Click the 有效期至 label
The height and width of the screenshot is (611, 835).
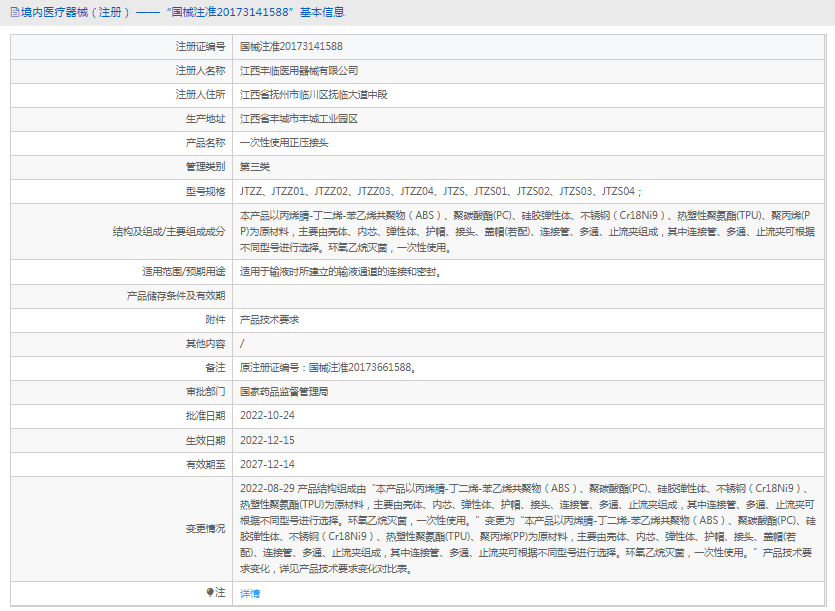(205, 465)
